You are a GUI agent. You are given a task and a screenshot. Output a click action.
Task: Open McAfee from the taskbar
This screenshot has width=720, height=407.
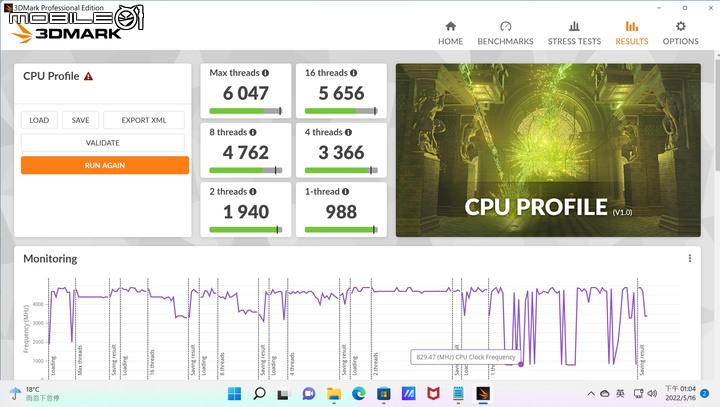coord(433,394)
